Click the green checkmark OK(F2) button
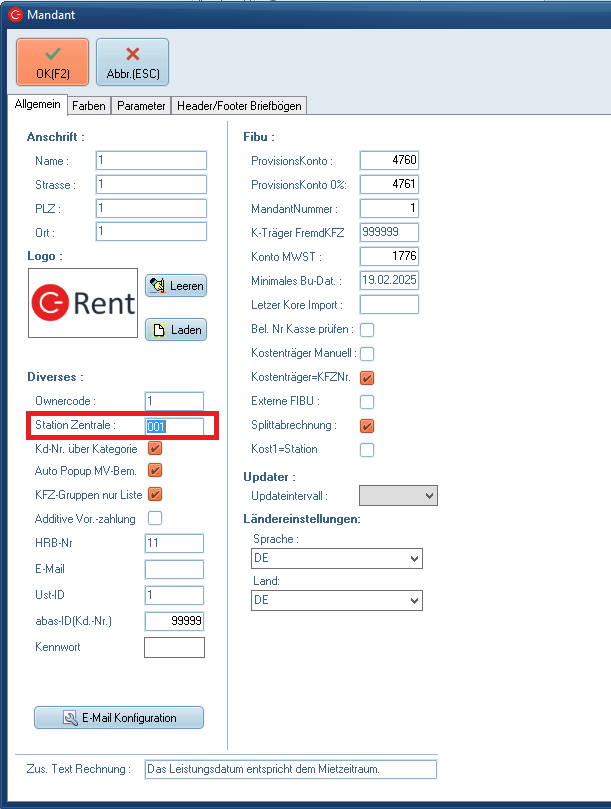The width and height of the screenshot is (611, 809). (x=53, y=63)
